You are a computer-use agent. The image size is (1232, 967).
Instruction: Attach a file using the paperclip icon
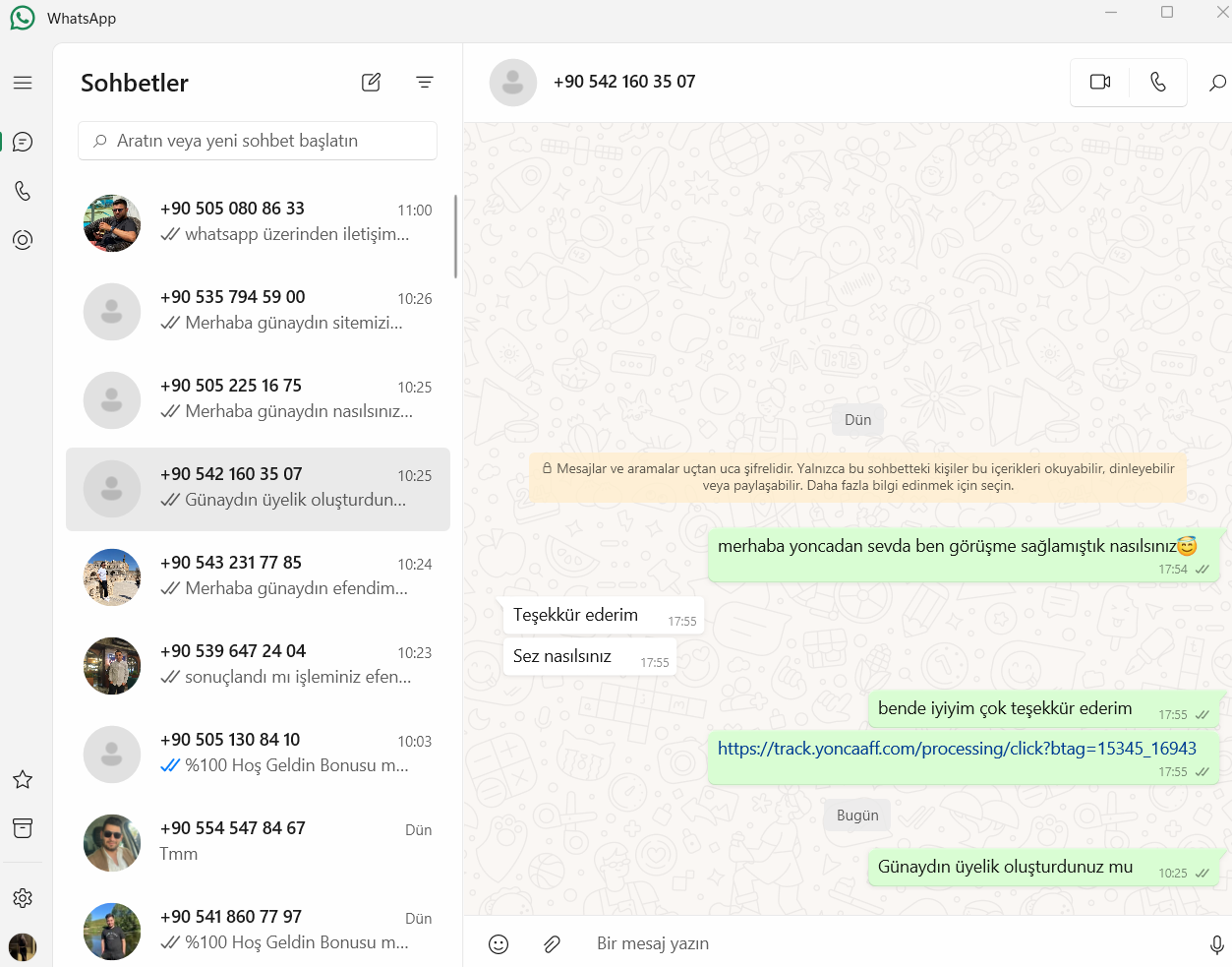click(552, 944)
